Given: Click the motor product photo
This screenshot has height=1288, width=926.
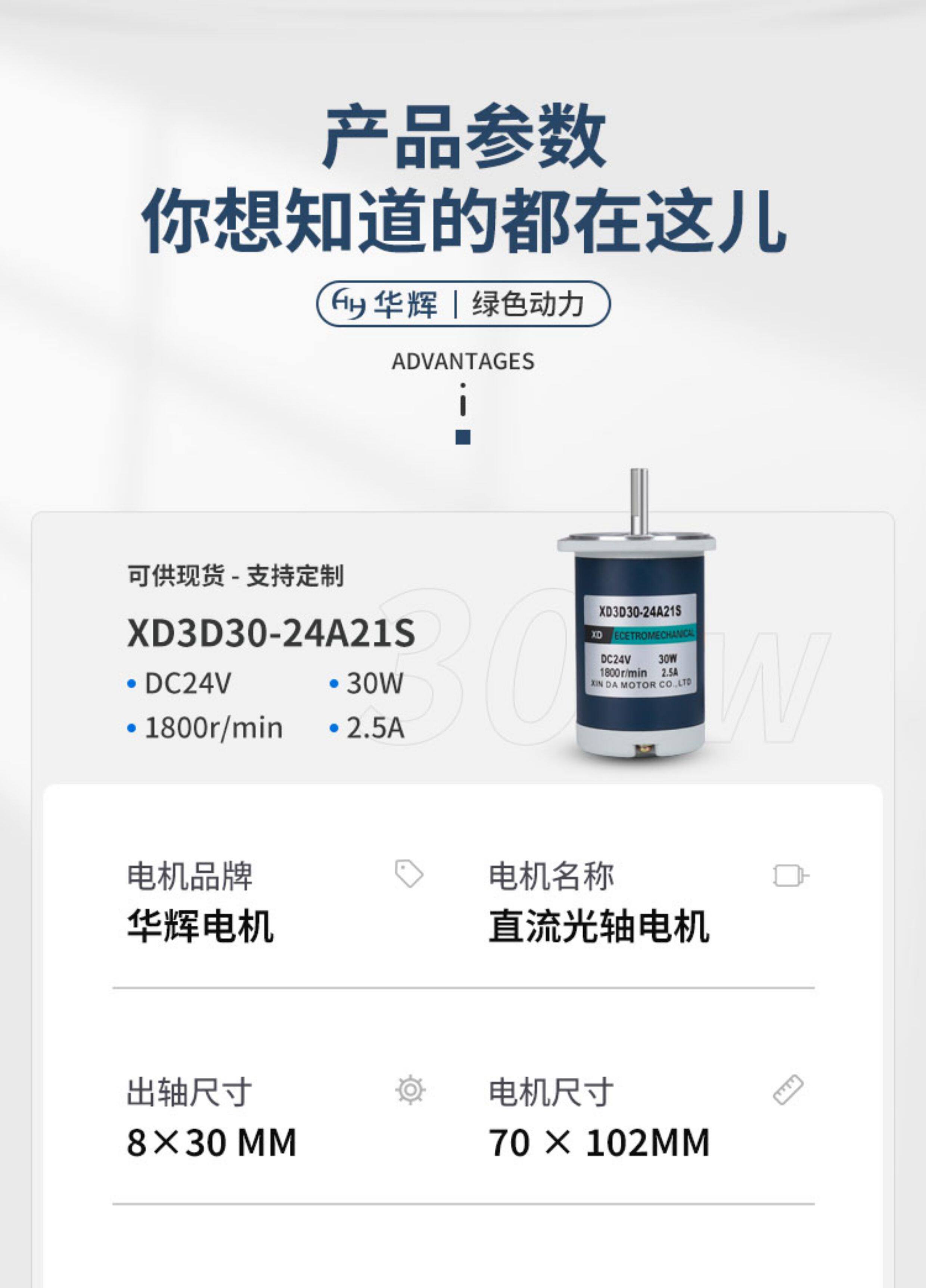Looking at the screenshot, I should (636, 613).
